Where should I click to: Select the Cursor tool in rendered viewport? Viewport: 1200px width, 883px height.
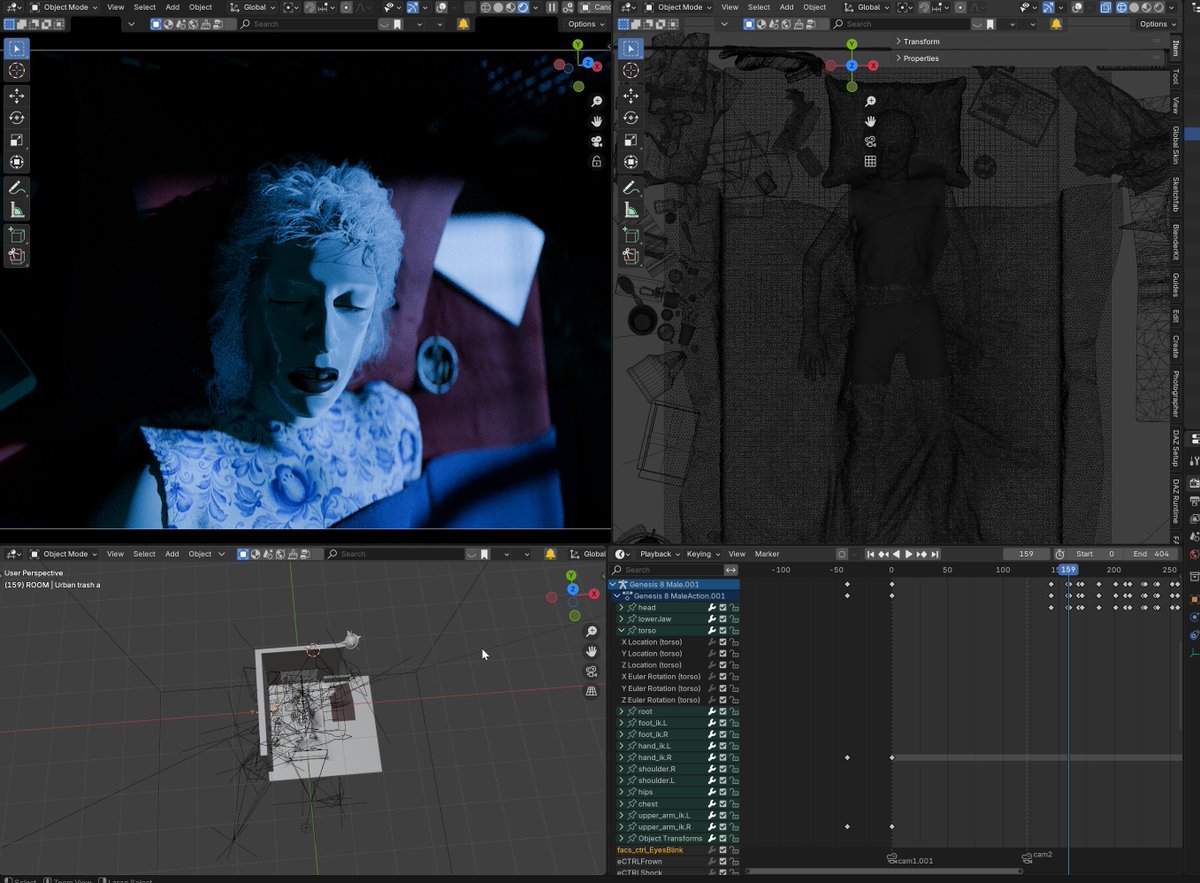click(17, 71)
